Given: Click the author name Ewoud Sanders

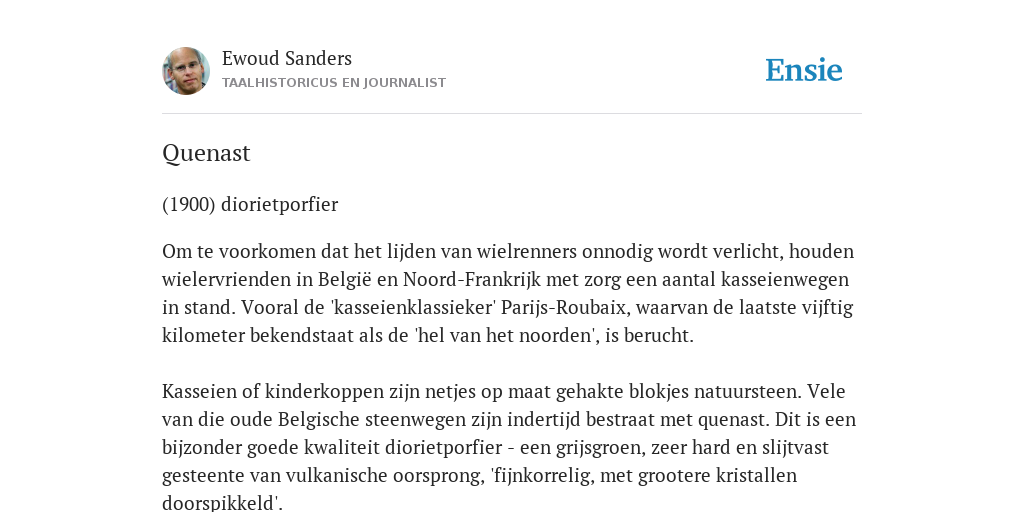Looking at the screenshot, I should [x=287, y=59].
